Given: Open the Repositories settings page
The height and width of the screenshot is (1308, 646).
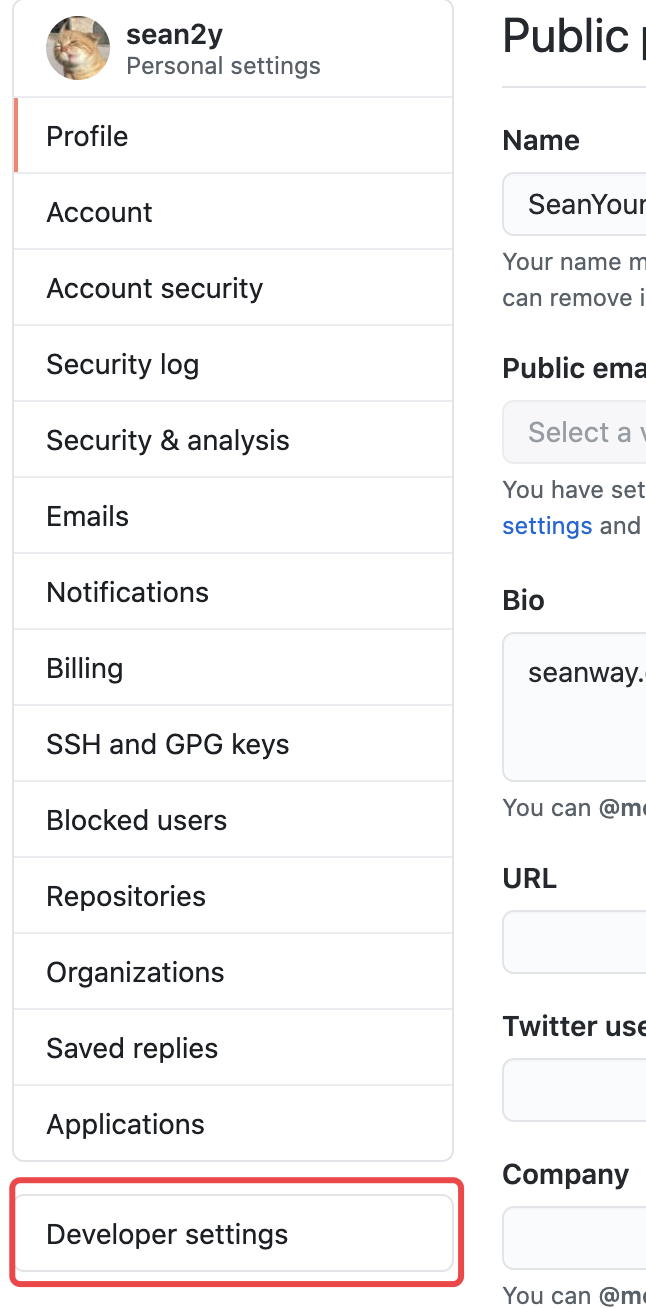Looking at the screenshot, I should [125, 895].
